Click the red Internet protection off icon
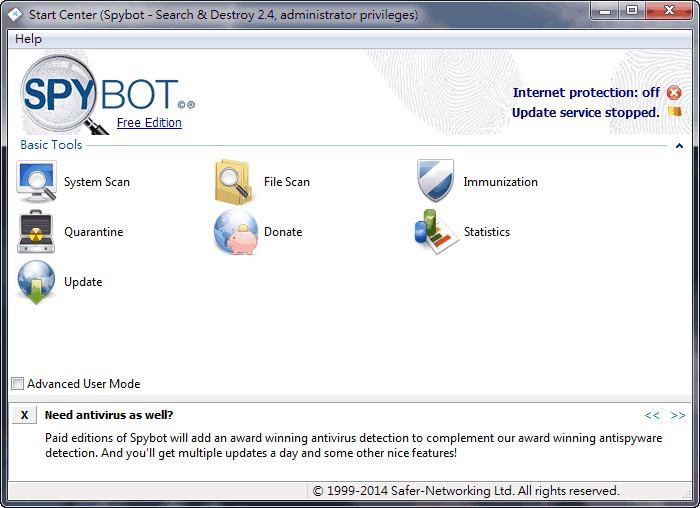Image resolution: width=700 pixels, height=508 pixels. pos(674,93)
